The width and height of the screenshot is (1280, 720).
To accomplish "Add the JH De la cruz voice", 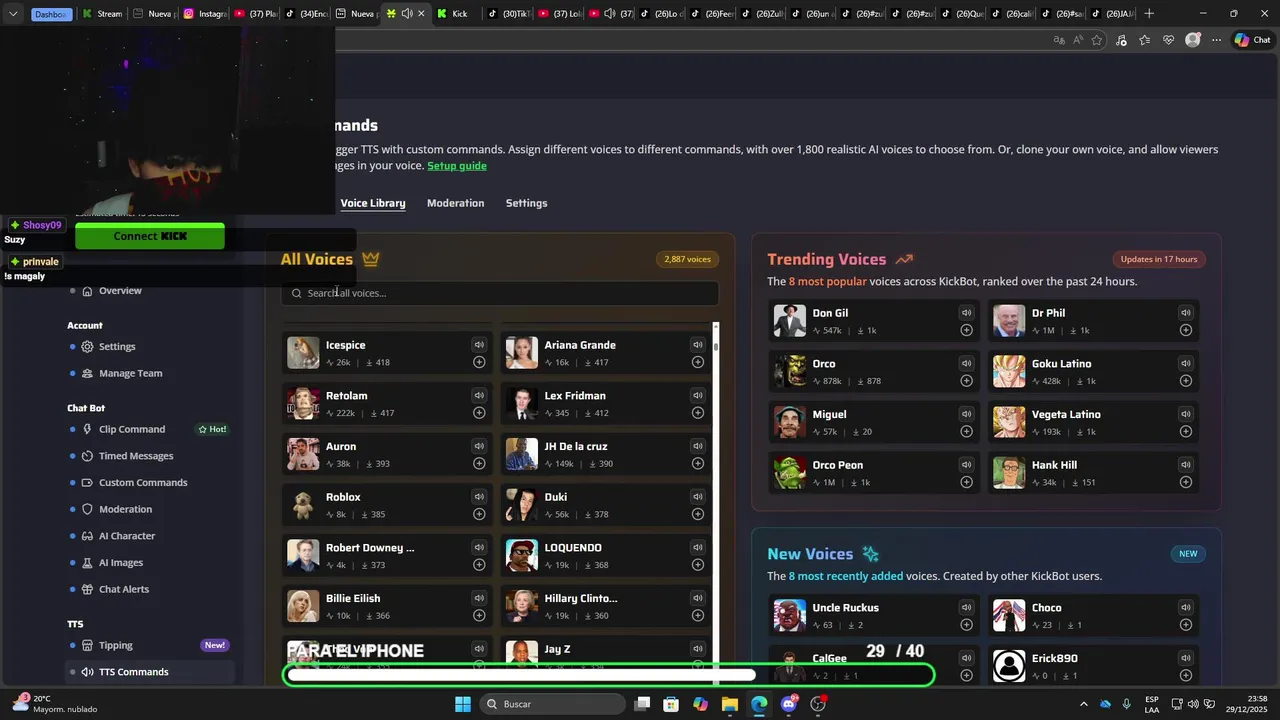I will click(x=698, y=463).
